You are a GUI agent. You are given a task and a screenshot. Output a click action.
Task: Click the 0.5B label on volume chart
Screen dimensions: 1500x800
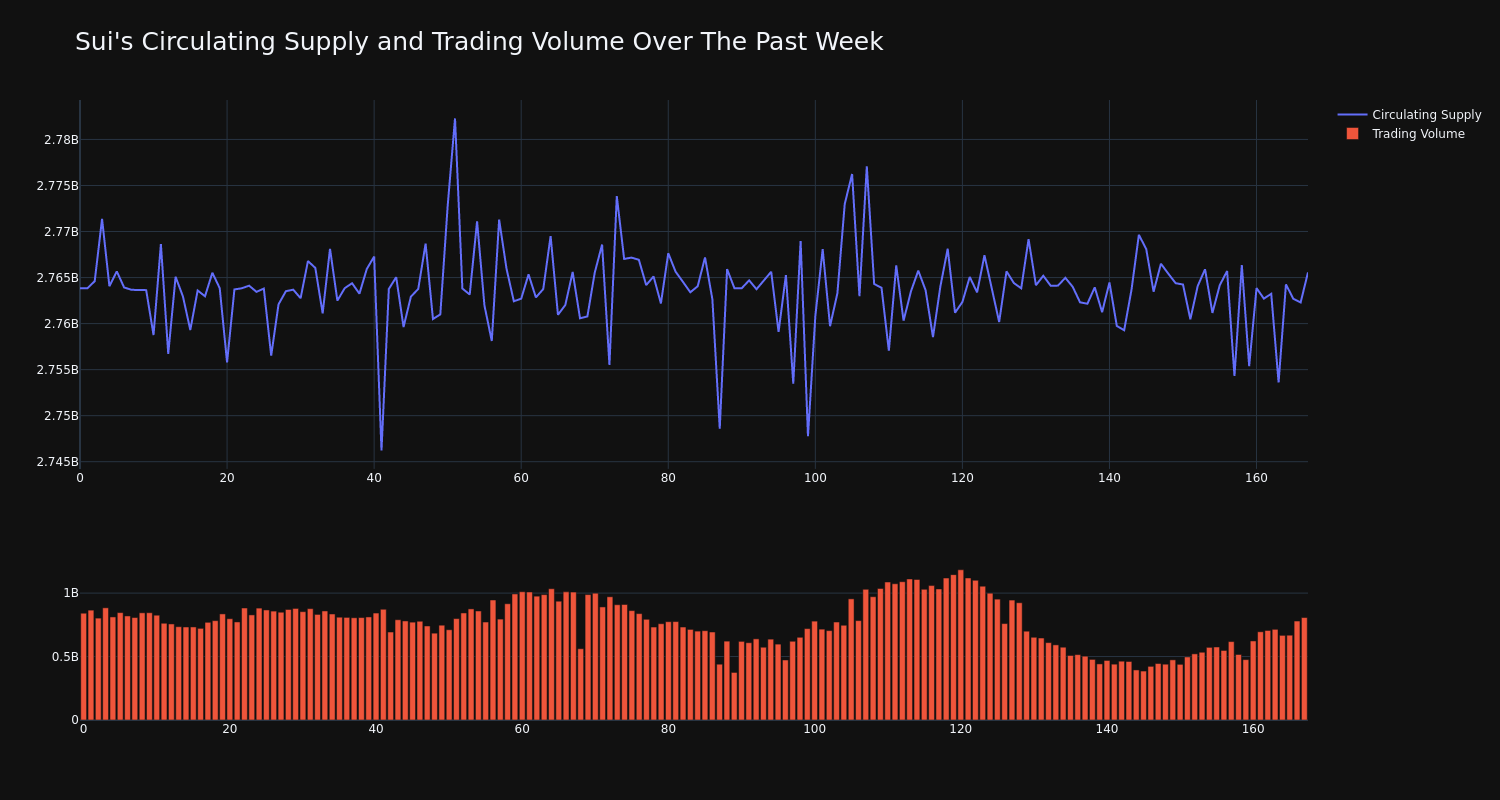click(x=64, y=657)
